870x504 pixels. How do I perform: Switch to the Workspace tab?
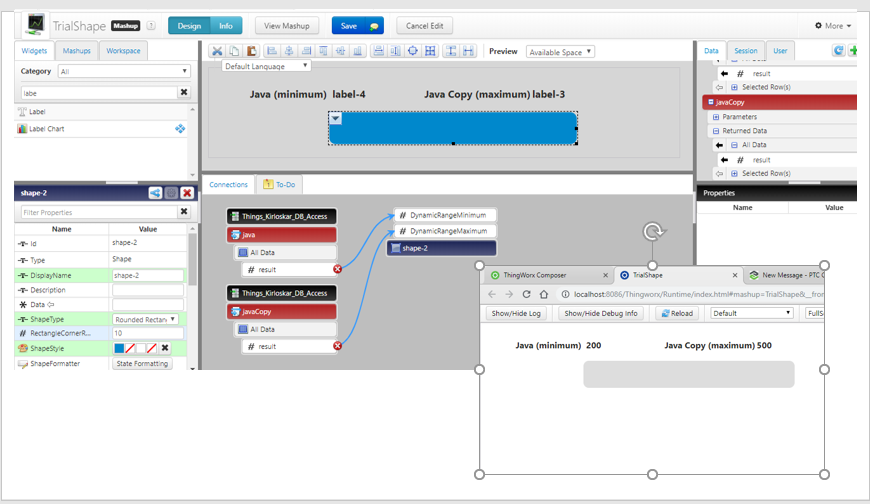point(123,51)
